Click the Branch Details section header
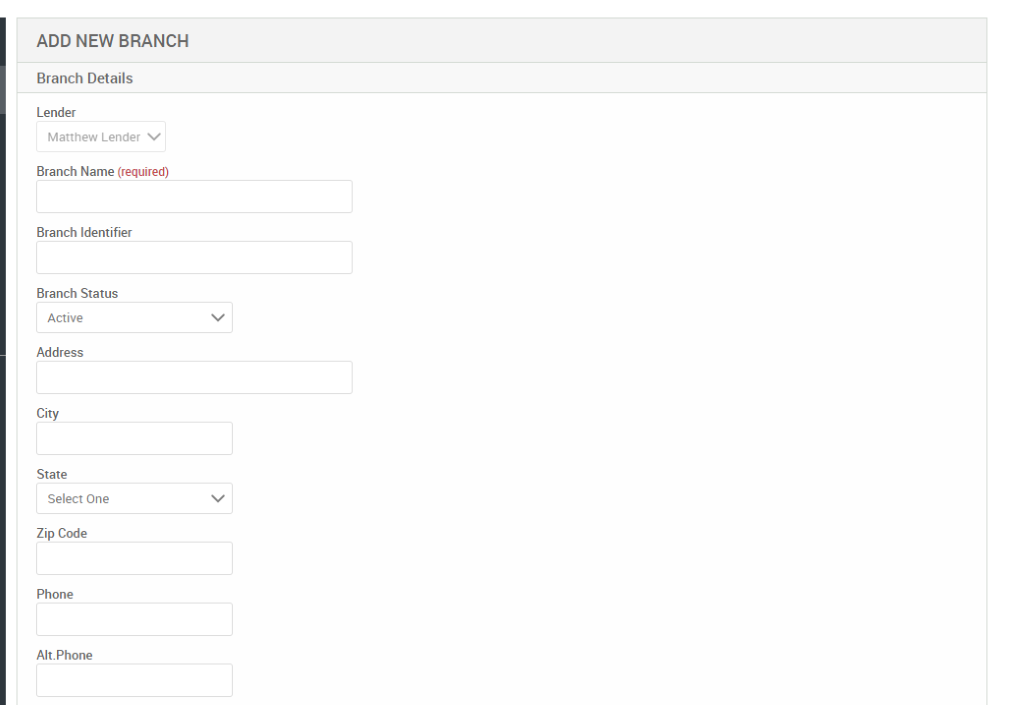Screen dimensions: 1024x705 point(84,77)
